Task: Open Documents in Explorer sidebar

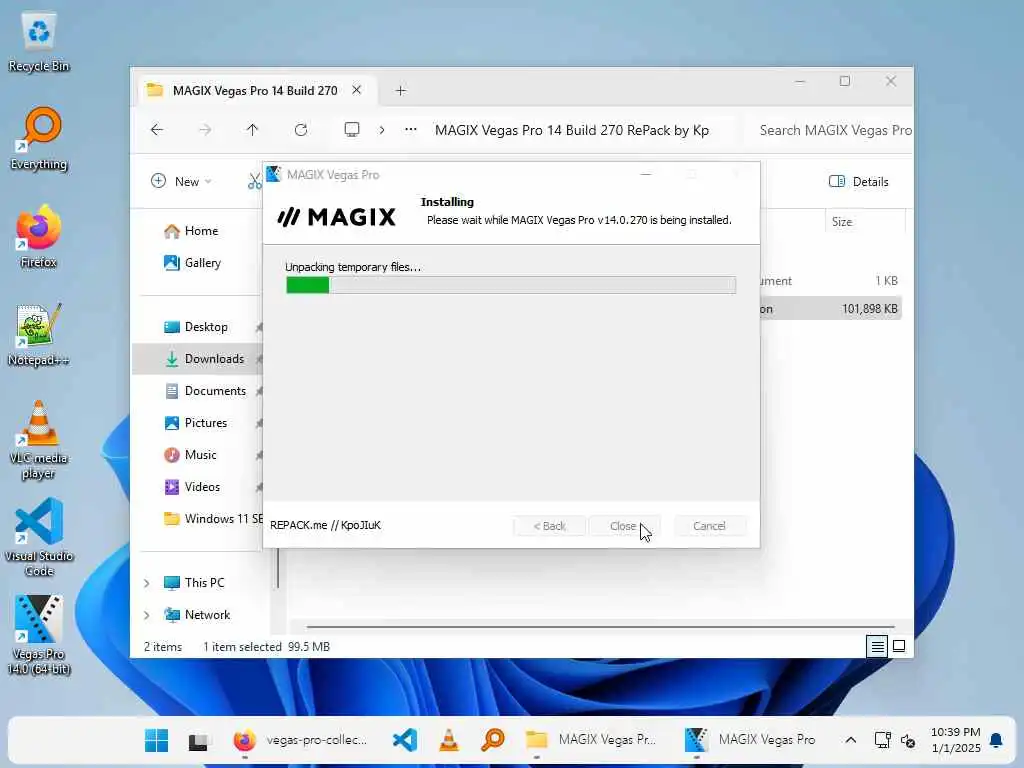Action: [x=215, y=391]
